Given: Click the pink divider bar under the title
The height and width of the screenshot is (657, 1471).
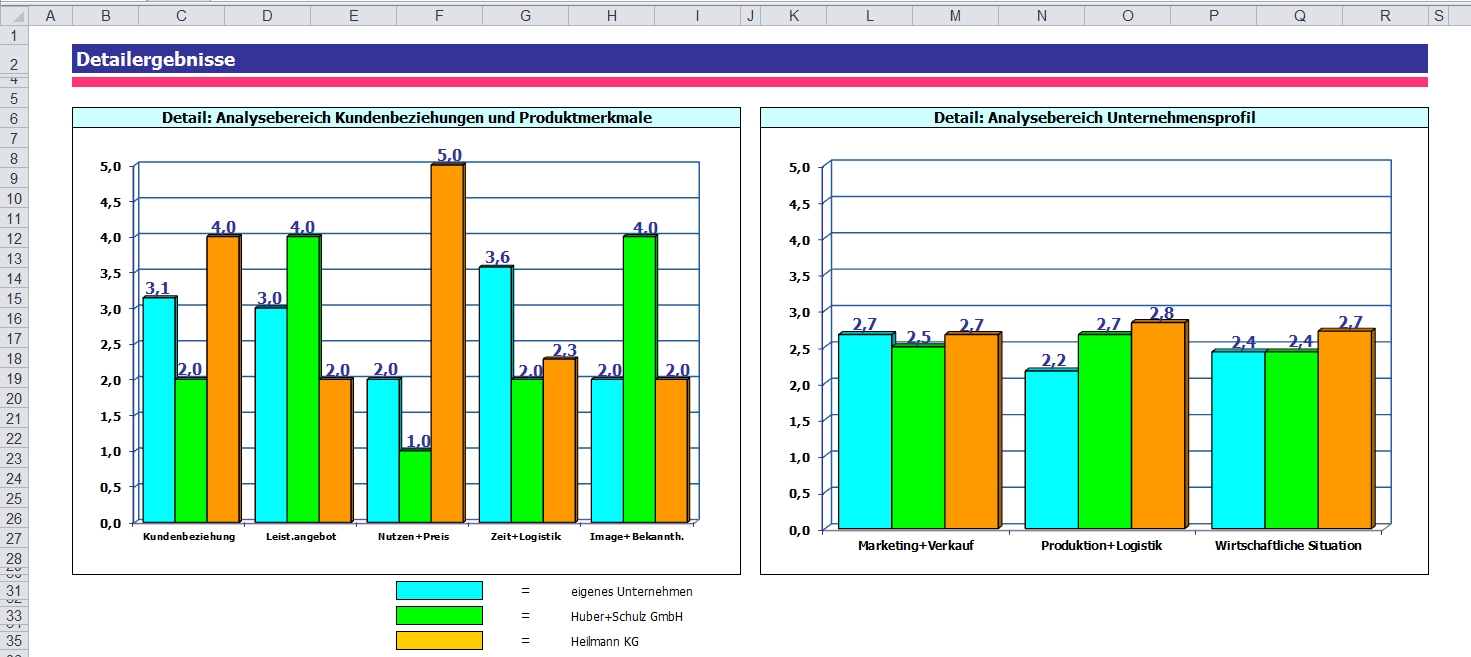Looking at the screenshot, I should (750, 82).
